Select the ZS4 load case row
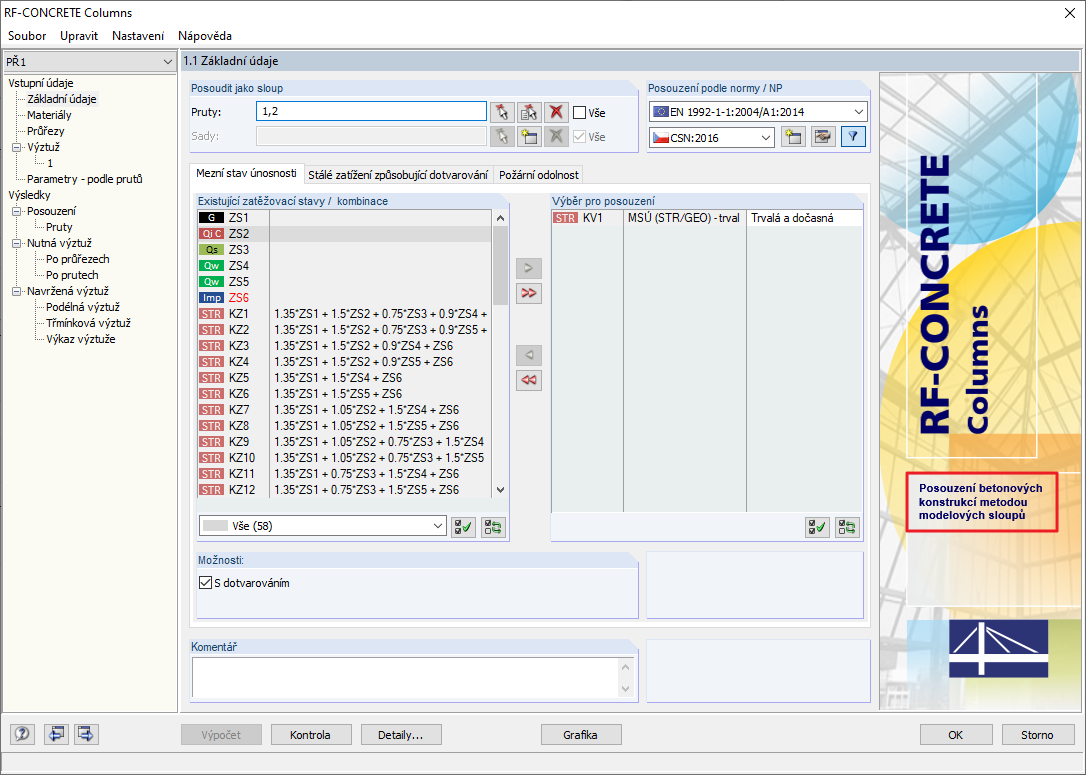The width and height of the screenshot is (1086, 775). (344, 266)
